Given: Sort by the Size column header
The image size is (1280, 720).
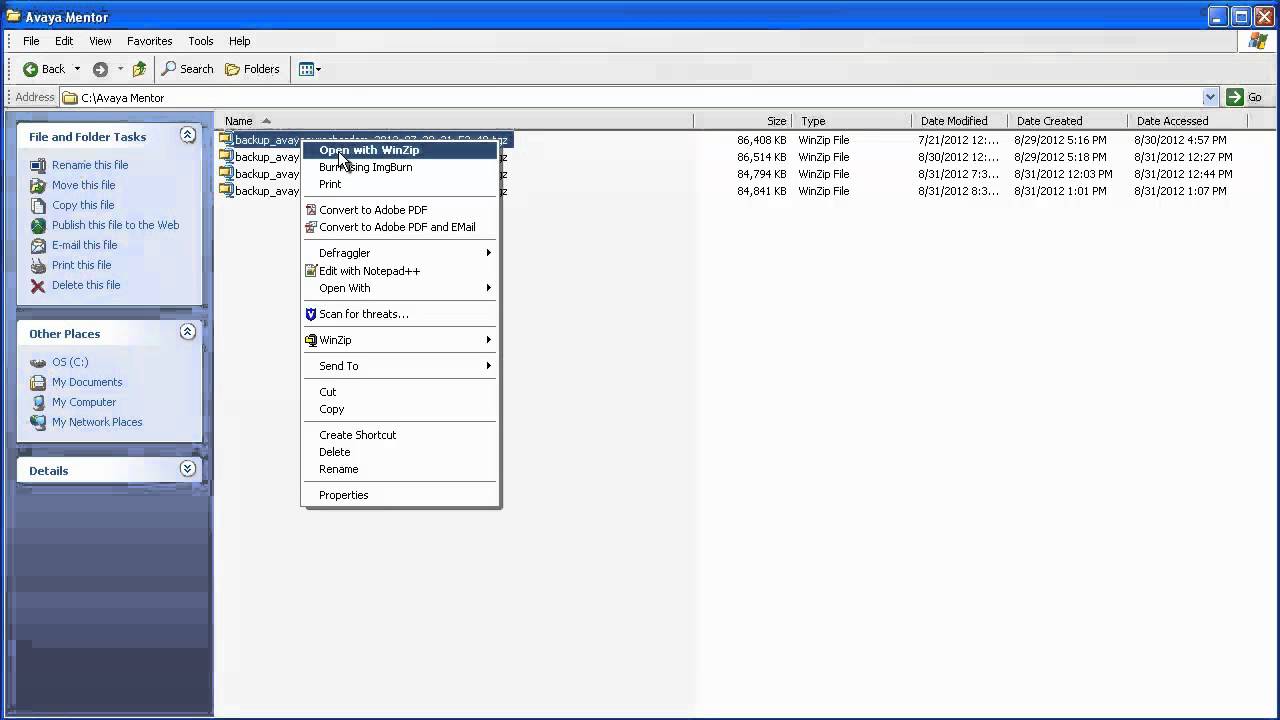Looking at the screenshot, I should coord(742,121).
